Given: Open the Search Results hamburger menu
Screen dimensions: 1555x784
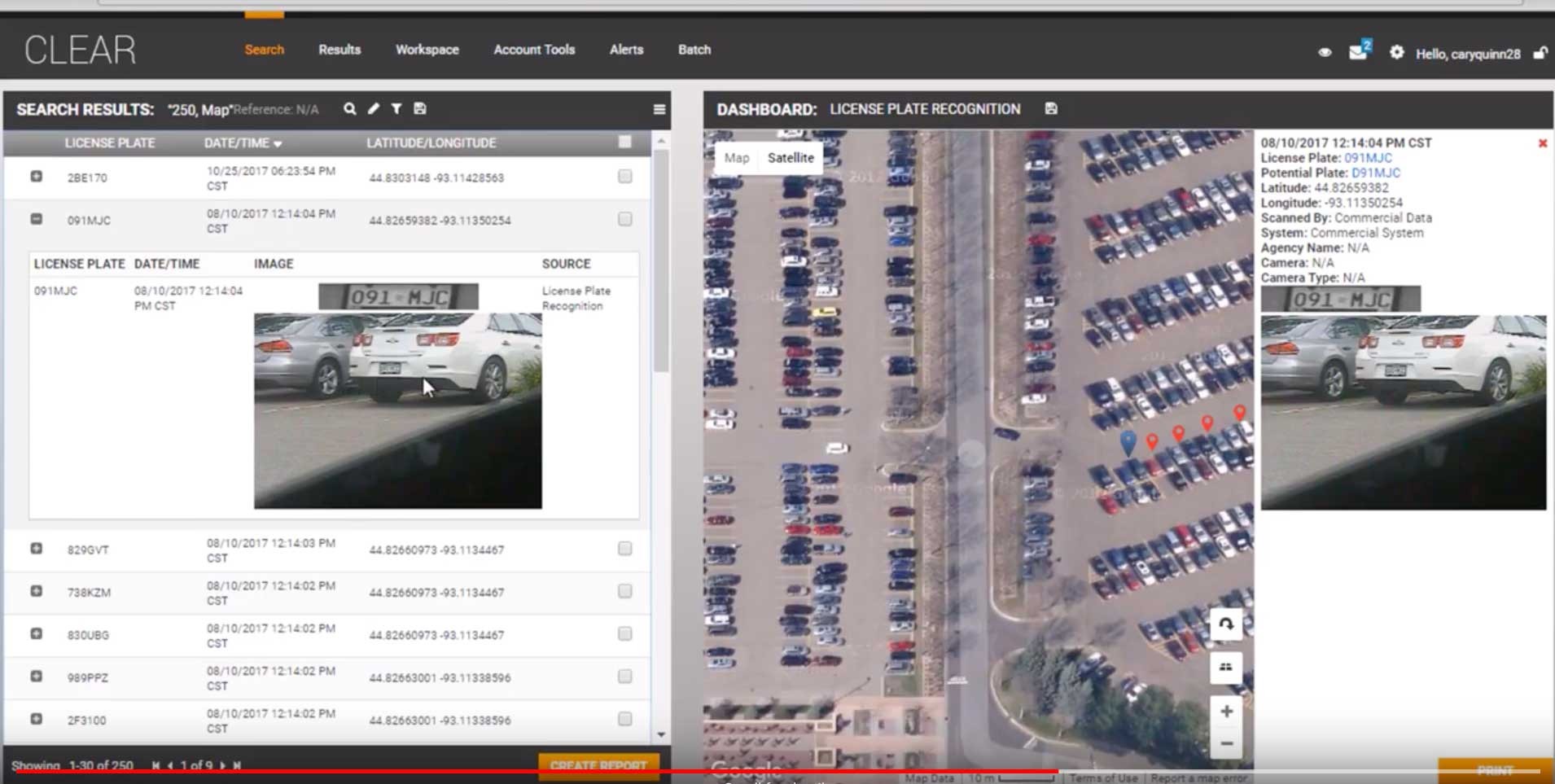Looking at the screenshot, I should click(x=659, y=110).
